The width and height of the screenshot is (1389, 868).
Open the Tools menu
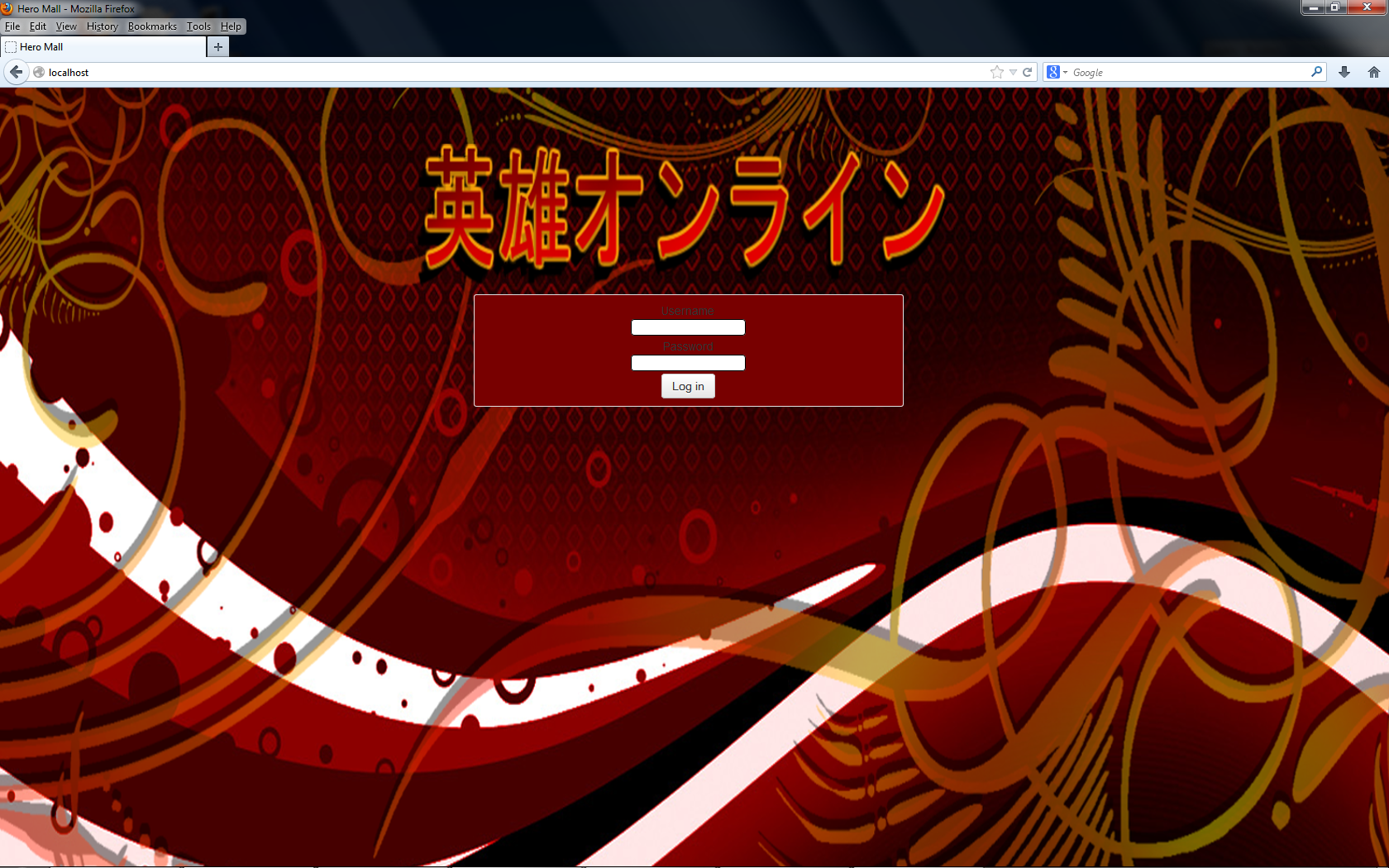(x=198, y=26)
